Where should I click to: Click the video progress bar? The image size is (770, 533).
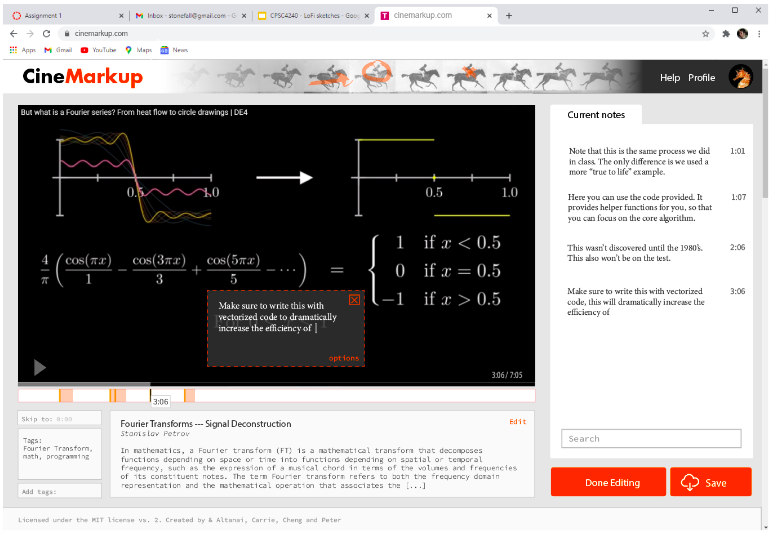[x=276, y=384]
